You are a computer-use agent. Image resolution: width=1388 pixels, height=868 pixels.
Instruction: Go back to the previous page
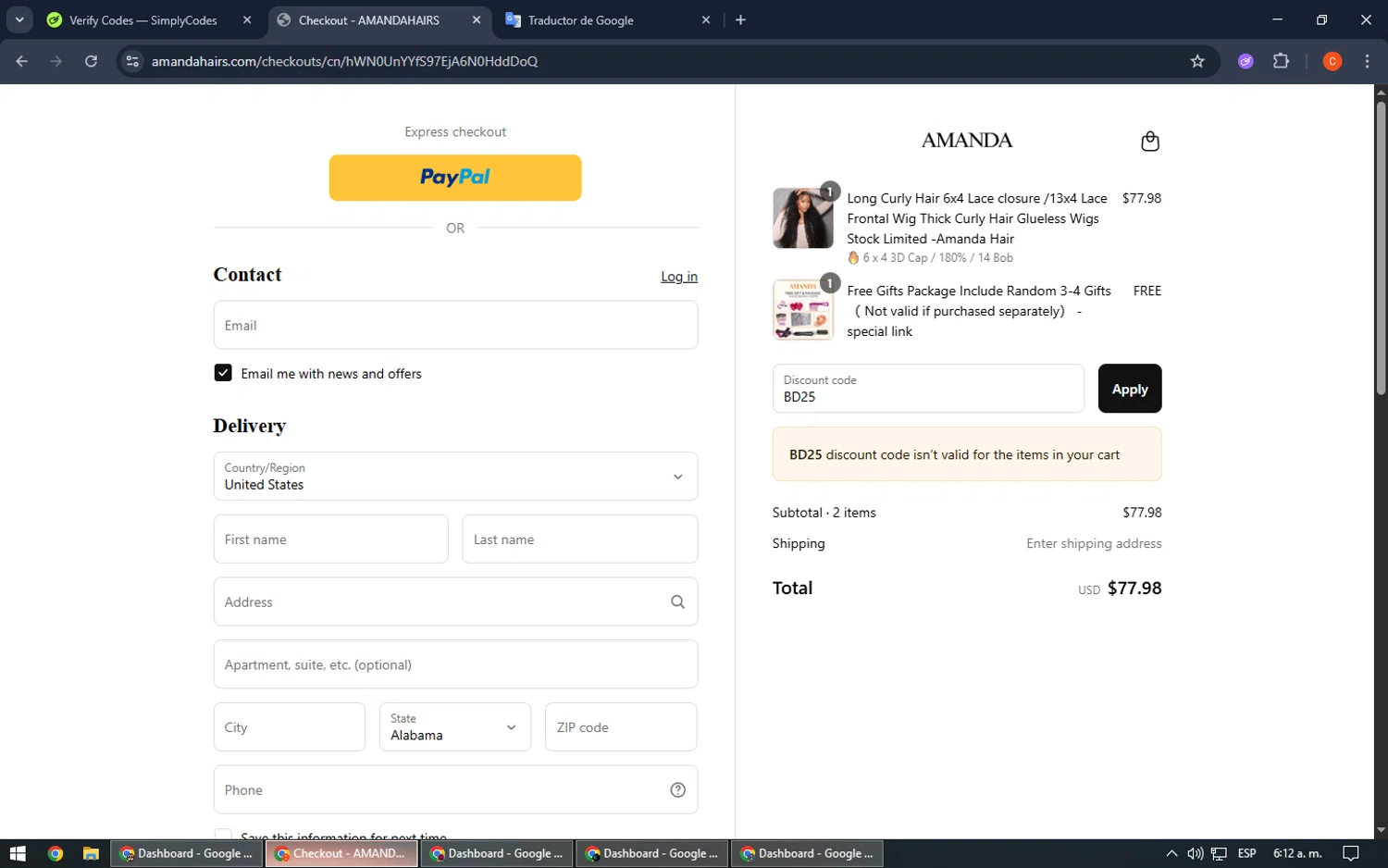pyautogui.click(x=22, y=61)
